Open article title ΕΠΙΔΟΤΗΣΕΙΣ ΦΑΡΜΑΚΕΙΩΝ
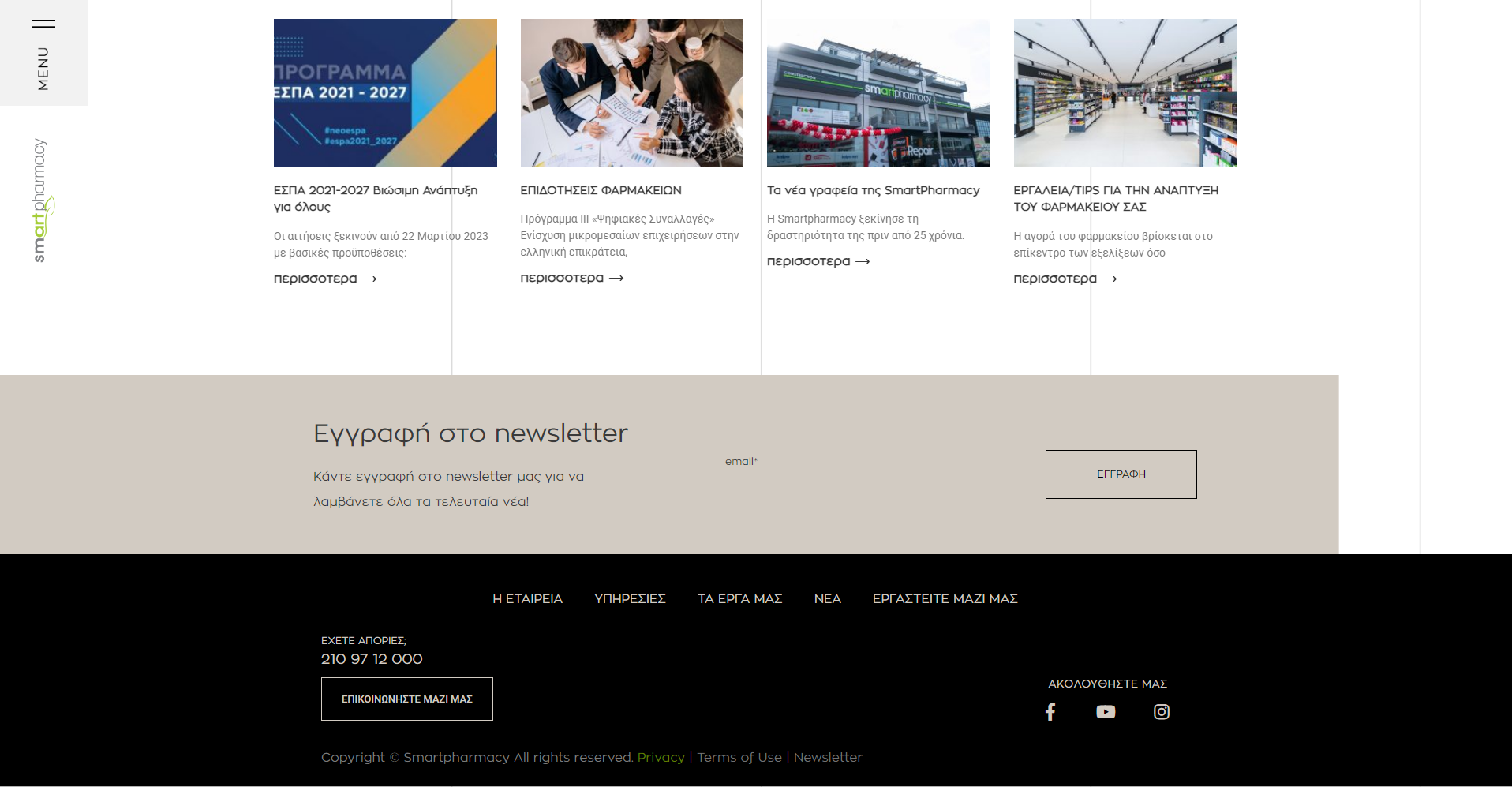 601,190
